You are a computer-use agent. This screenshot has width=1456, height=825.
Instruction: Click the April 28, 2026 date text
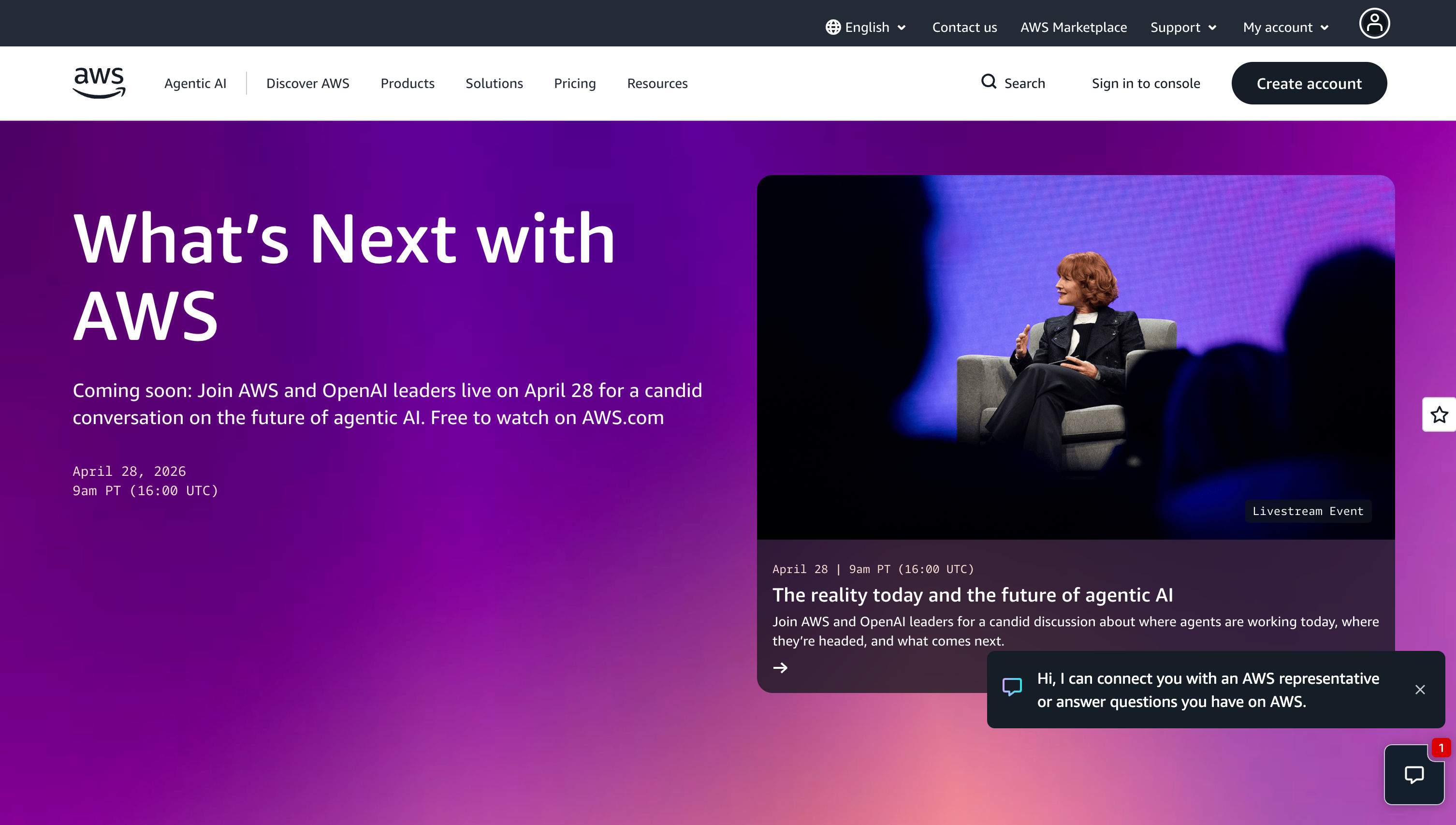(x=129, y=471)
